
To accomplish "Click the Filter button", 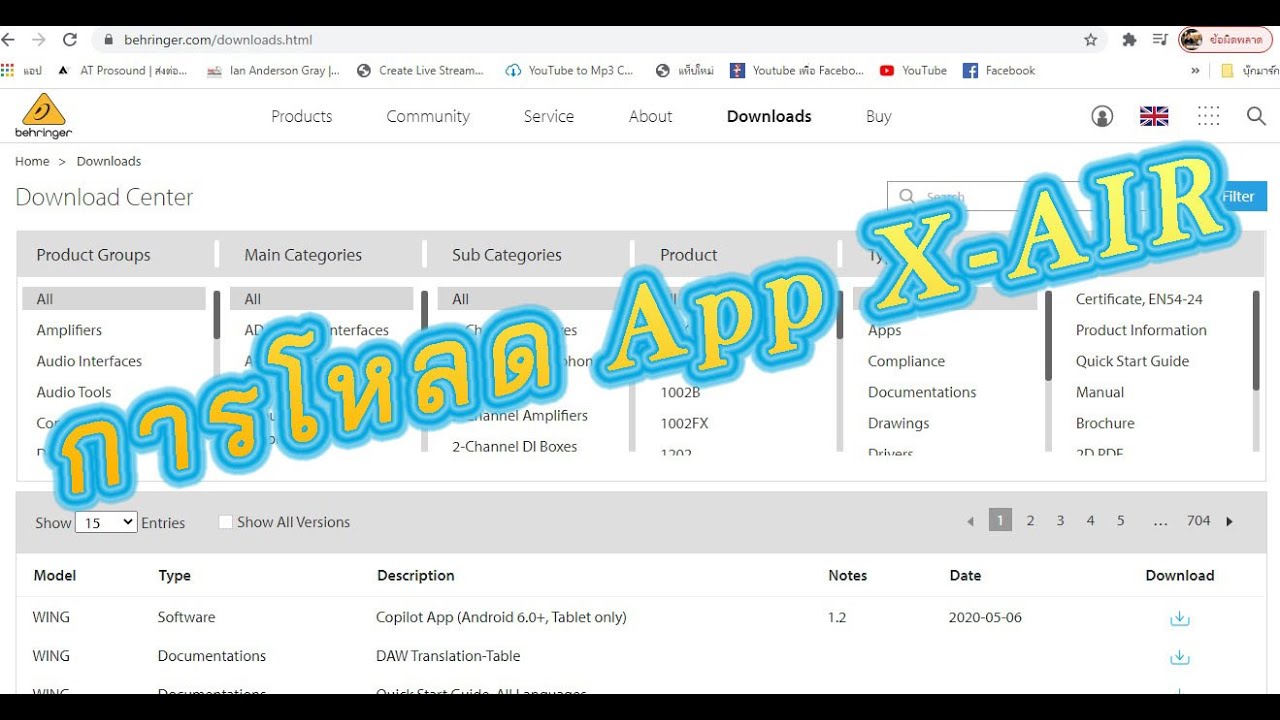I will (x=1240, y=196).
